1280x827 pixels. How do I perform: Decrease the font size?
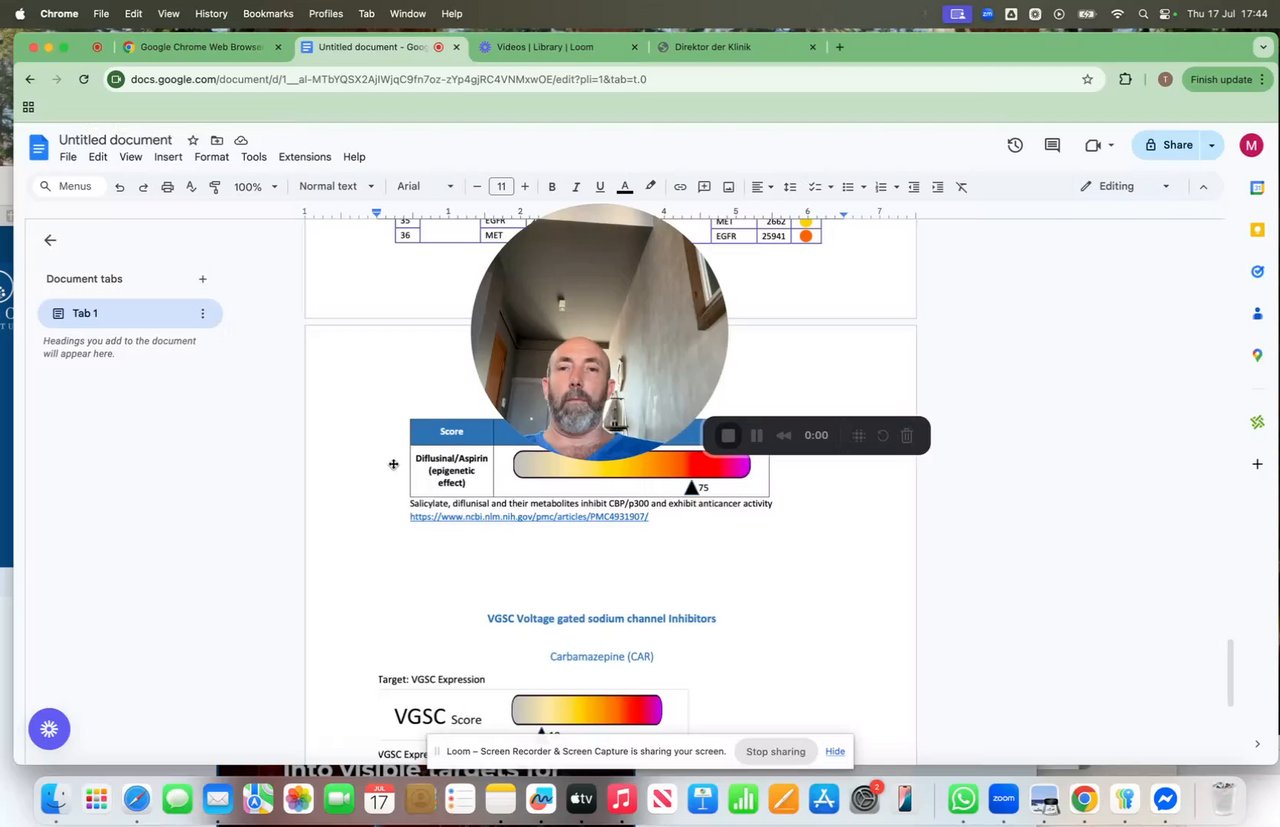click(477, 187)
